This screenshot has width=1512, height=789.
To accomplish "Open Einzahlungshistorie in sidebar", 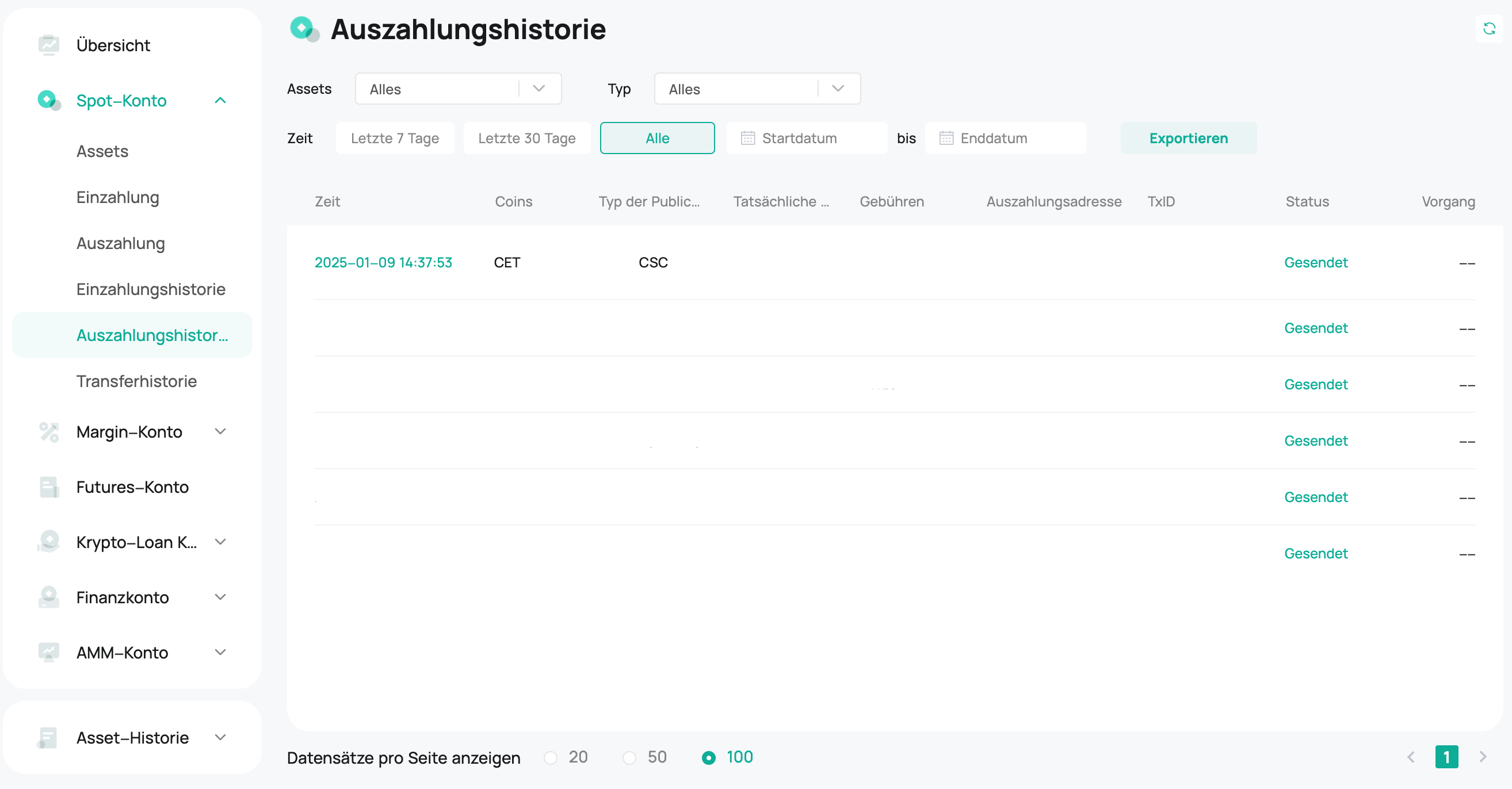I will tap(151, 289).
